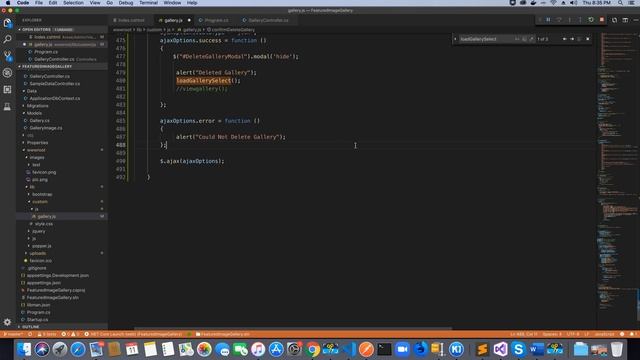Open the Search view in activity bar
The height and width of the screenshot is (360, 640).
(x=7, y=39)
